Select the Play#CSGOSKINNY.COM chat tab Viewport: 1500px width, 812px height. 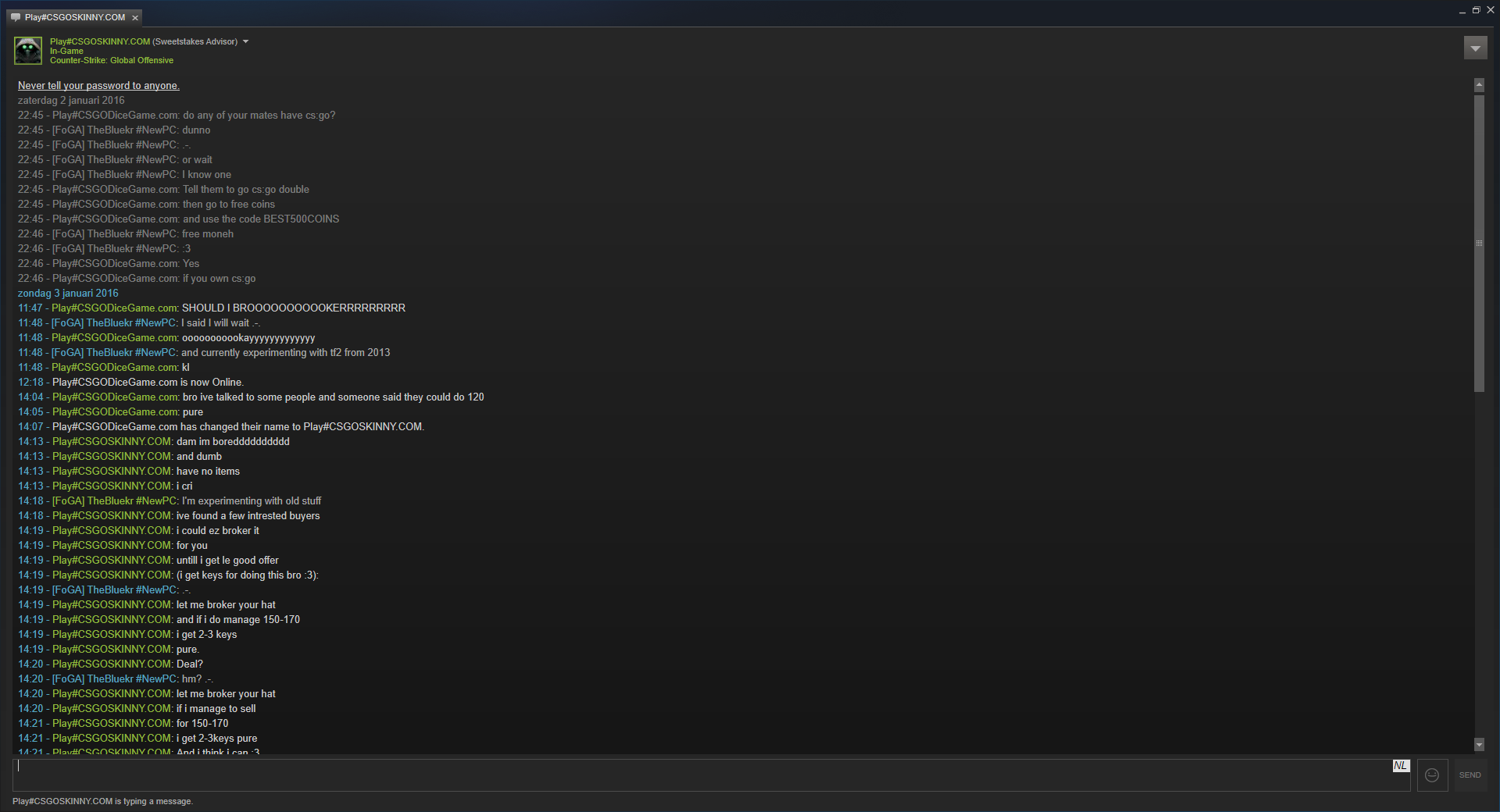click(x=74, y=17)
